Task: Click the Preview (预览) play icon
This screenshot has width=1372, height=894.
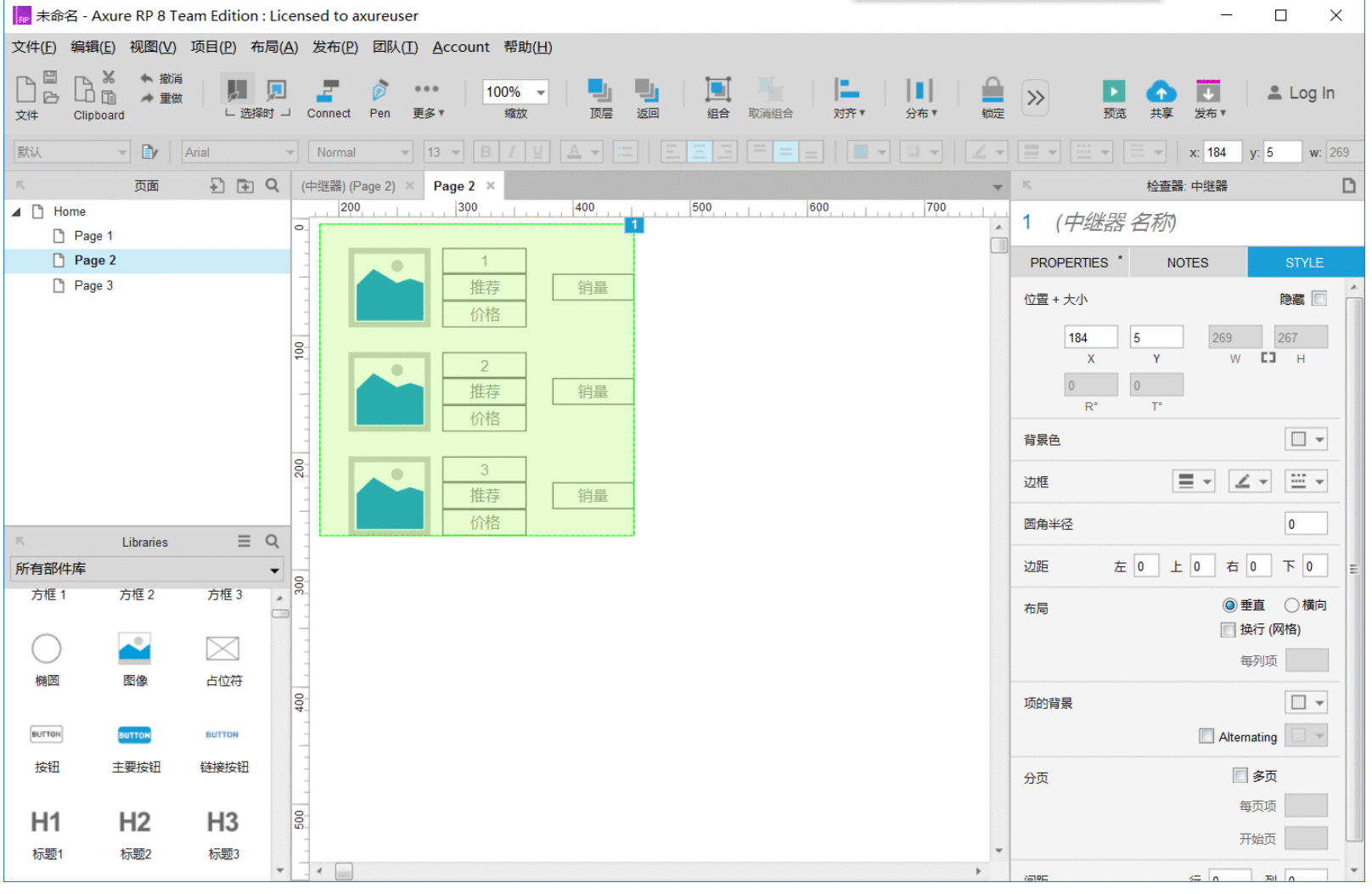Action: 1114,91
